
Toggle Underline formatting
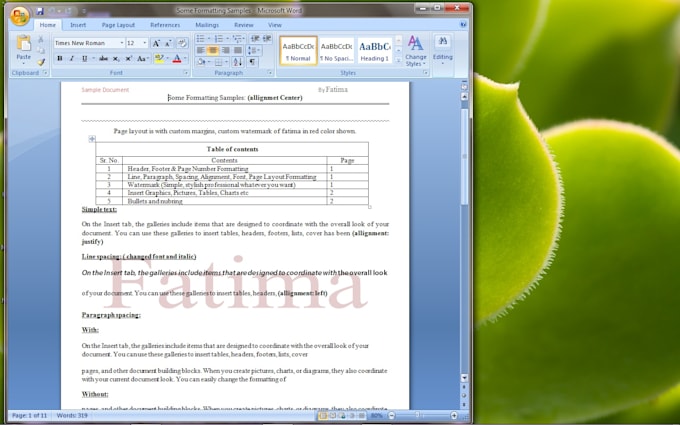click(85, 59)
